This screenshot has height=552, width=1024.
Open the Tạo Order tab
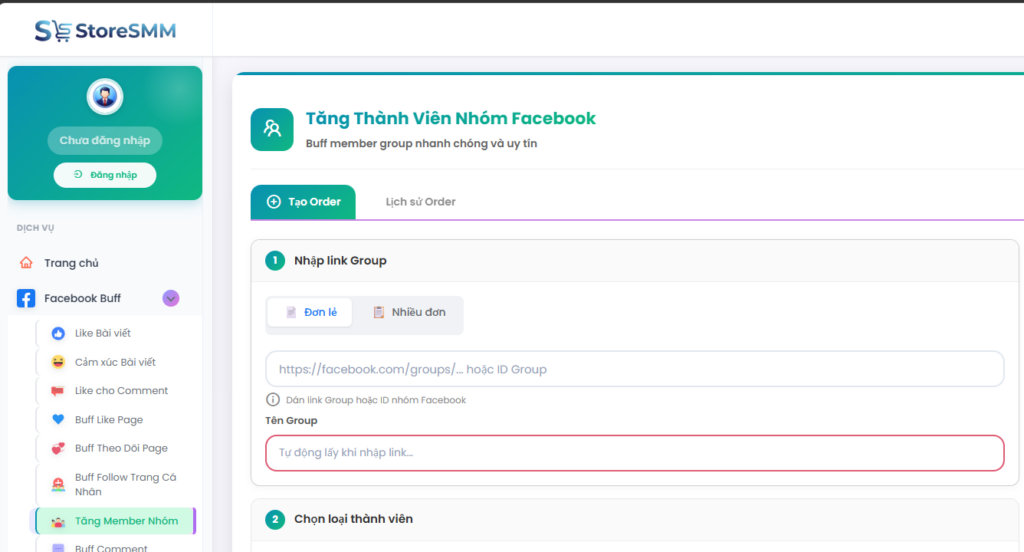point(303,202)
